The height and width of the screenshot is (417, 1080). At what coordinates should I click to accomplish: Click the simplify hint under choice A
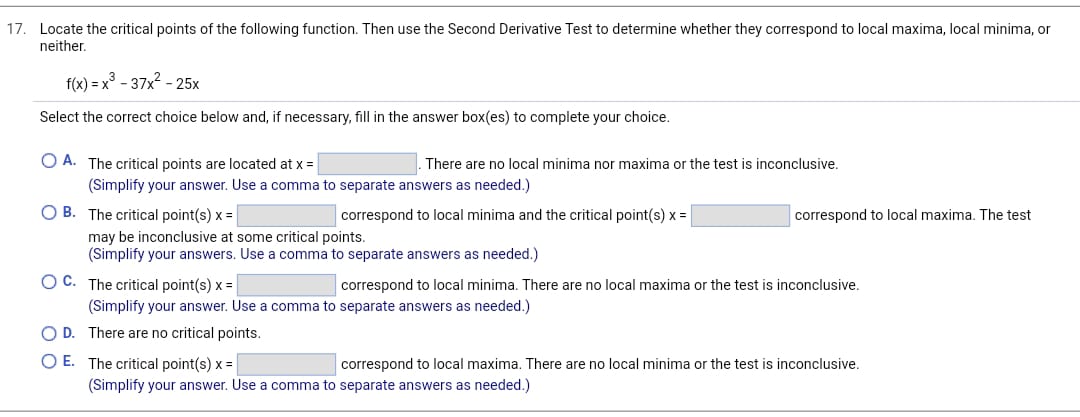coord(309,185)
